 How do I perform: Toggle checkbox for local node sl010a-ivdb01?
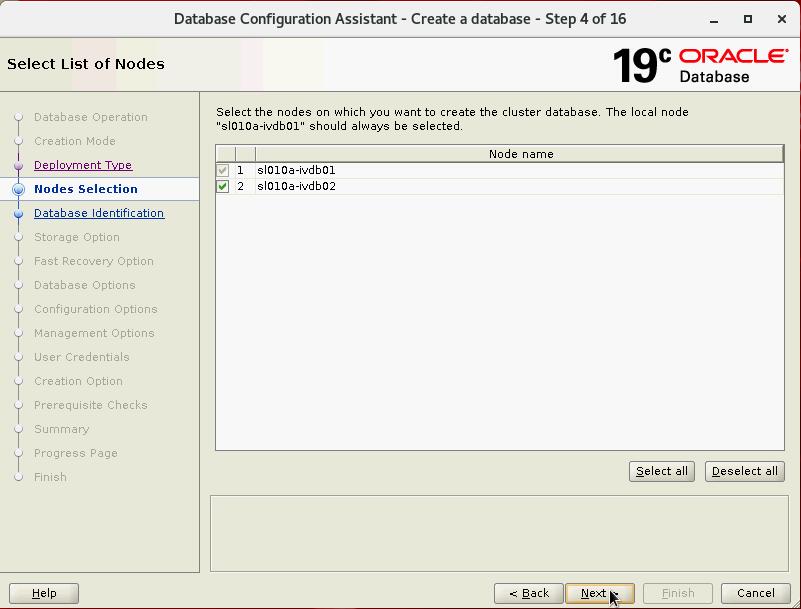[x=223, y=170]
